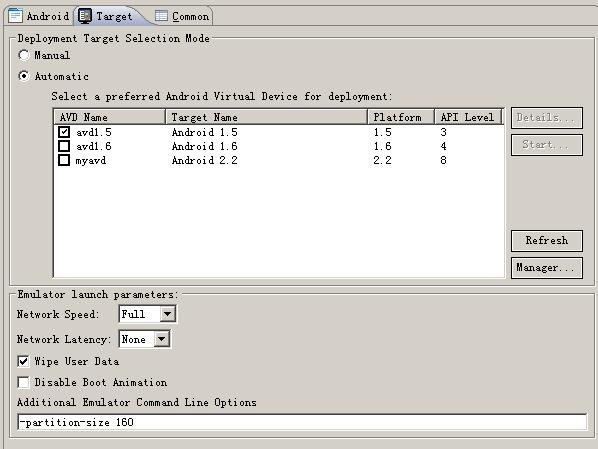Sort by AVD Name column header

pos(110,117)
